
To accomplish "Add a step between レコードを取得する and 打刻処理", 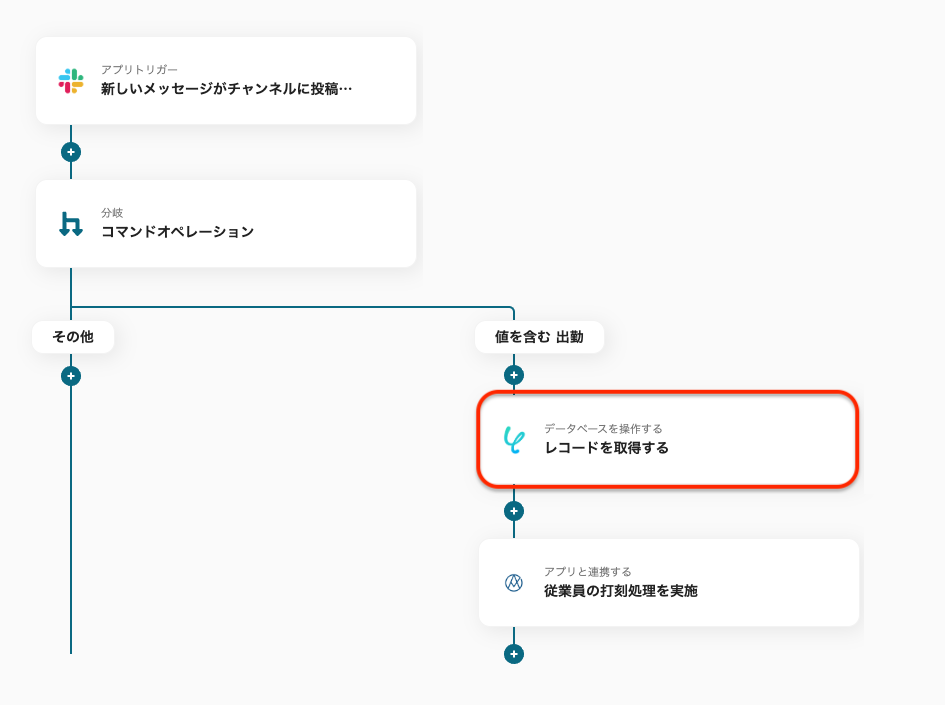I will [514, 511].
